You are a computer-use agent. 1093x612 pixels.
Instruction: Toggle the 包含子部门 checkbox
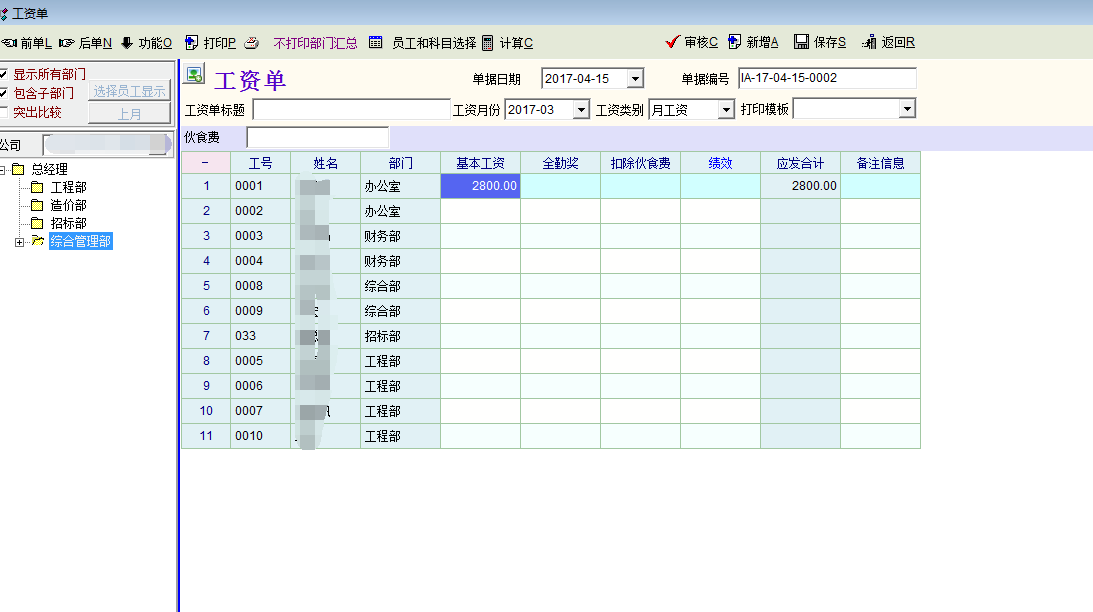(x=4, y=93)
